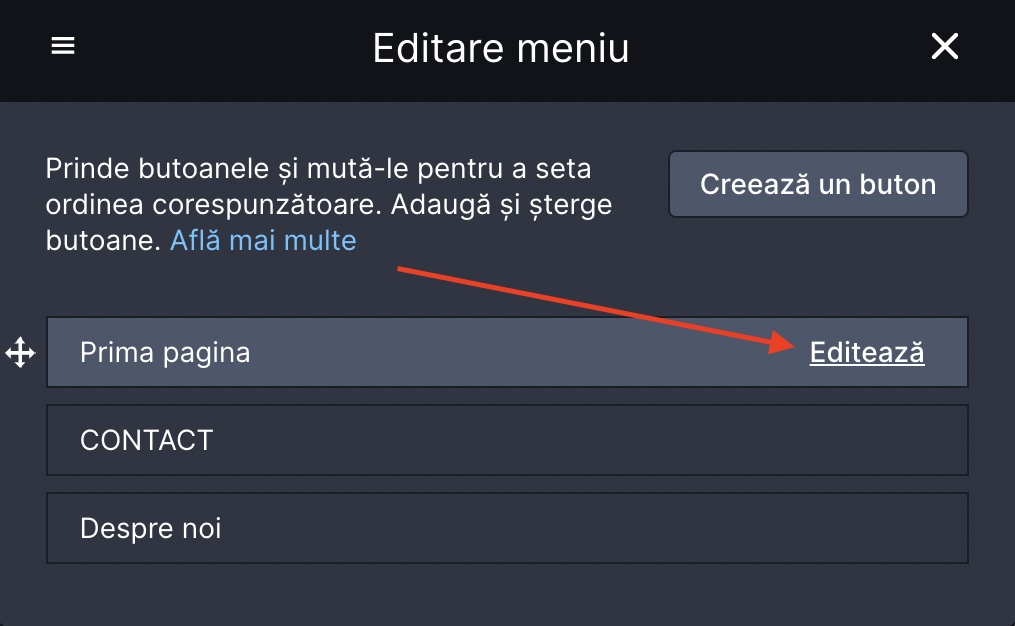The height and width of the screenshot is (626, 1015).
Task: Follow the blue learn-more hyperlink
Action: (x=263, y=240)
